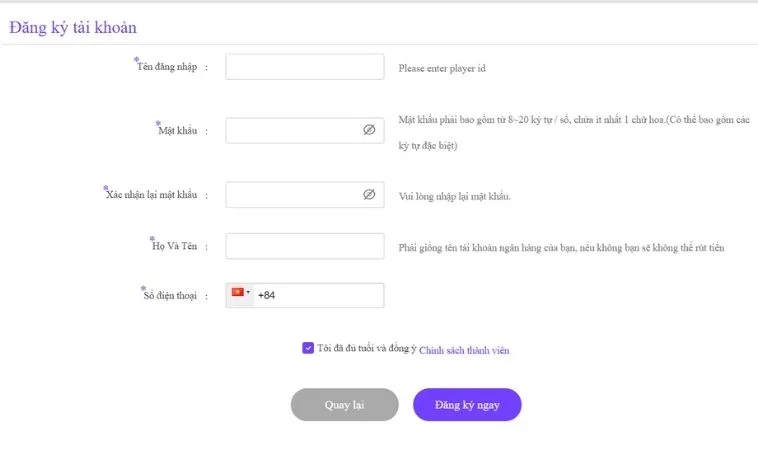The height and width of the screenshot is (450, 758).
Task: Click the Please enter player id hint
Action: [x=441, y=69]
